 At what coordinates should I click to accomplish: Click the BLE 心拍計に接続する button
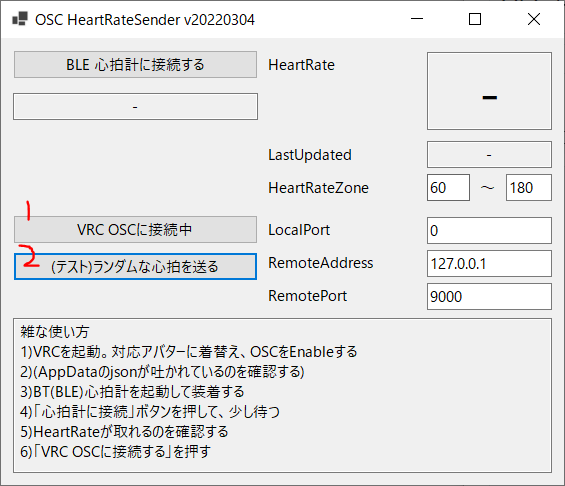(135, 64)
